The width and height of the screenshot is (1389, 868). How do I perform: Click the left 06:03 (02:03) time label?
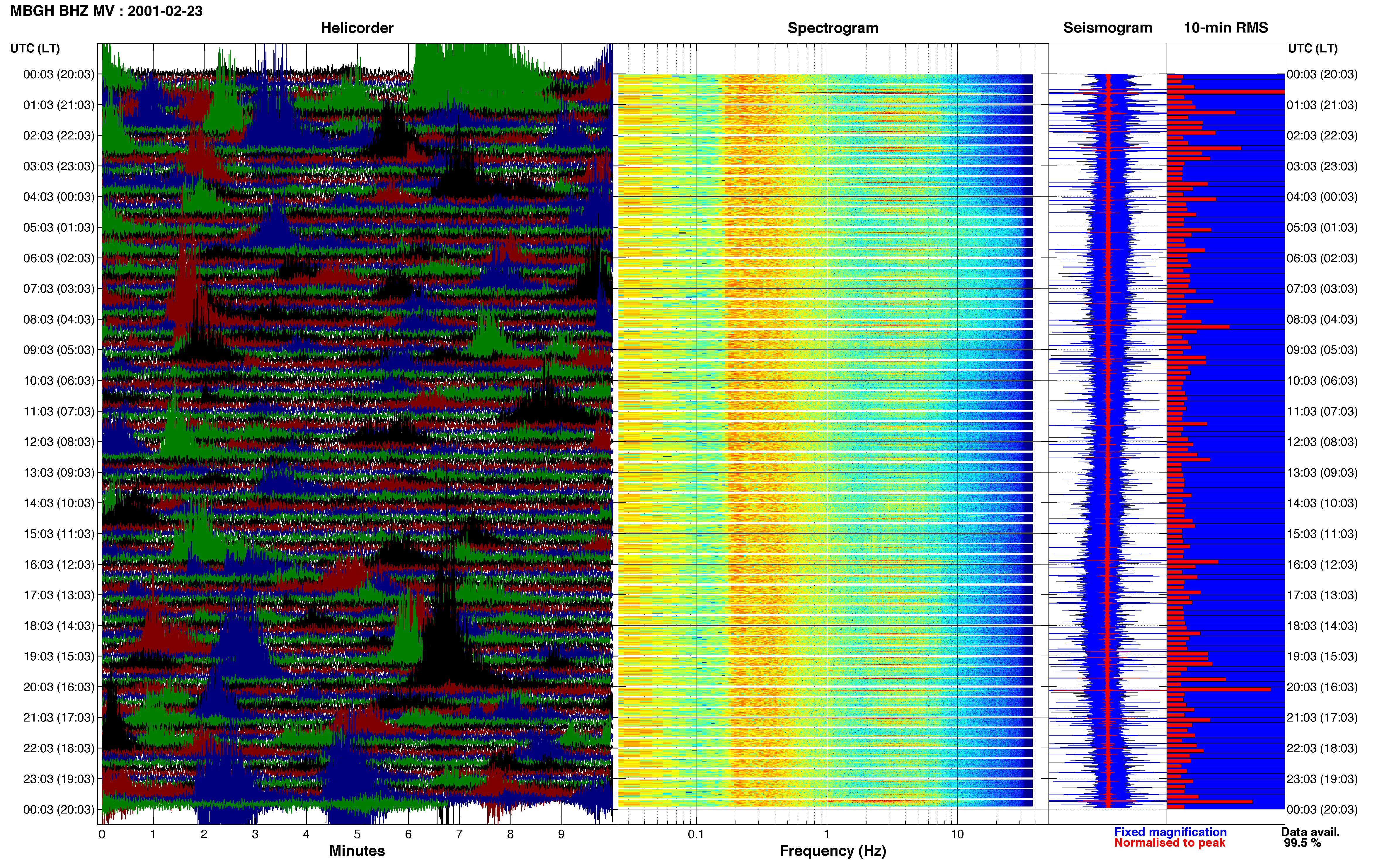click(x=59, y=258)
